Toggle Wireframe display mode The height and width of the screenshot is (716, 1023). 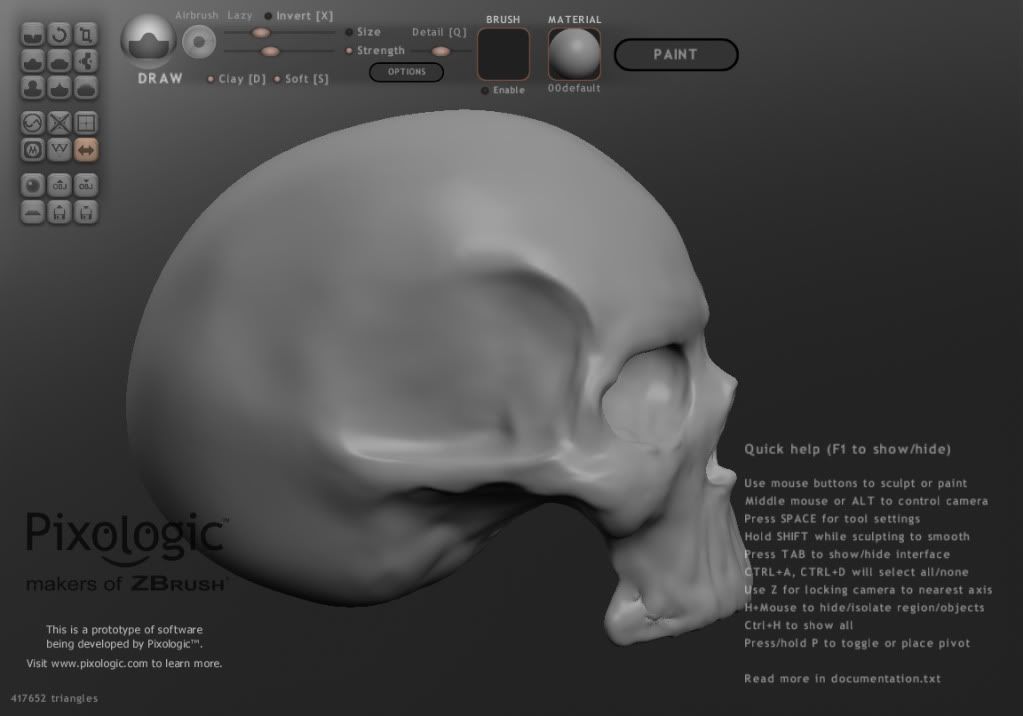click(86, 124)
